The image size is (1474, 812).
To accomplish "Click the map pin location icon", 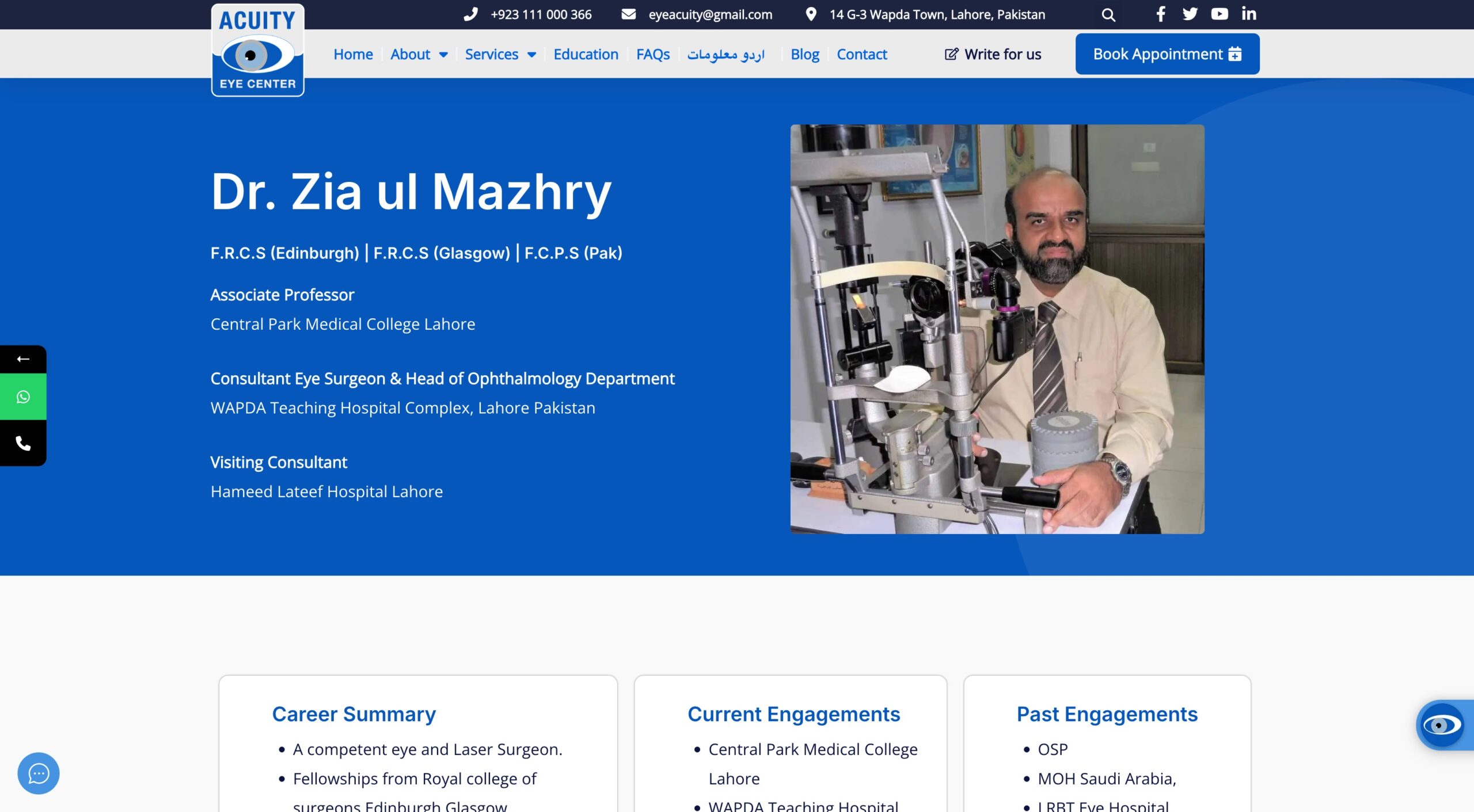I will coord(811,14).
